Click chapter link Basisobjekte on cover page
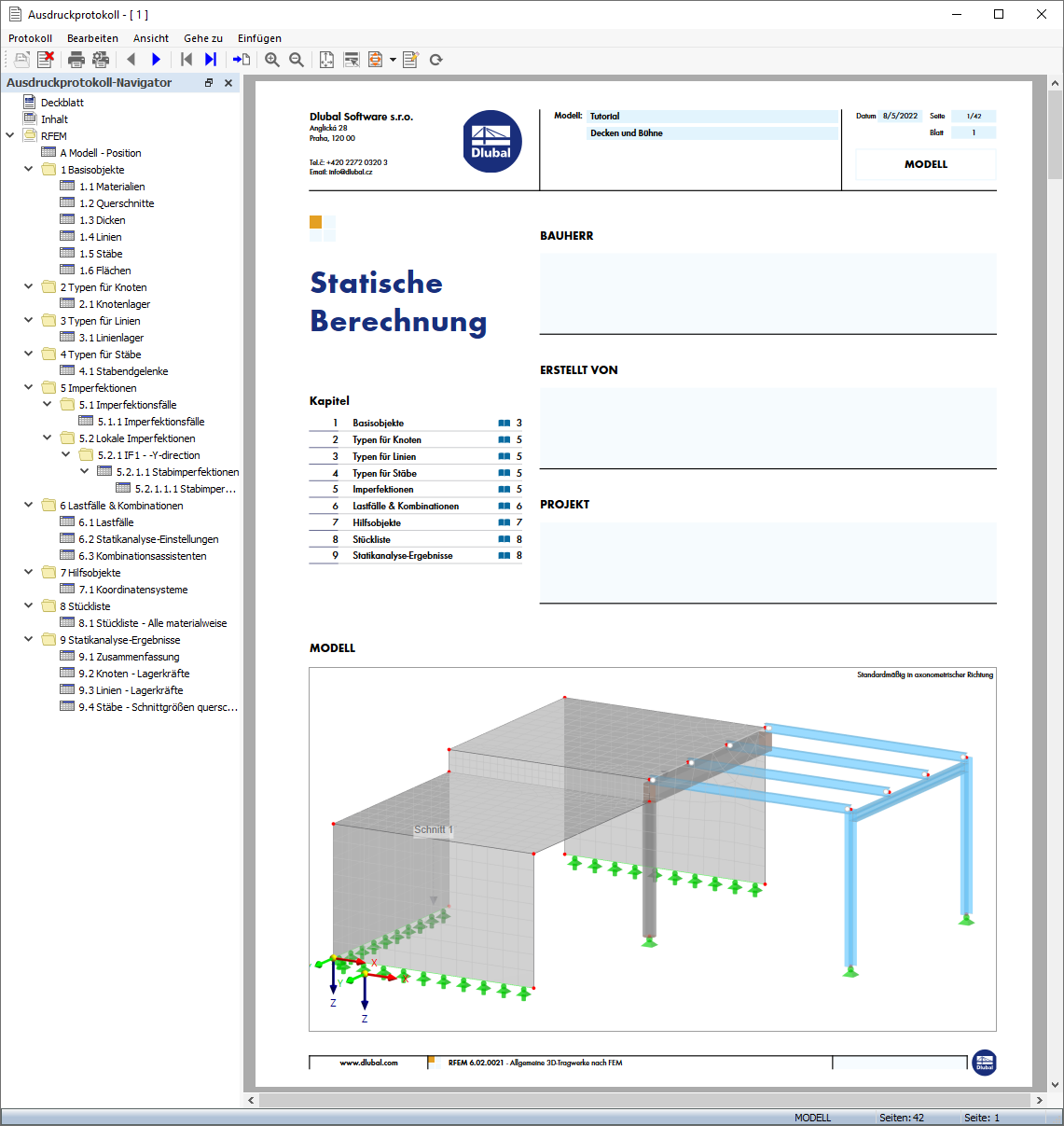Screen dimensions: 1064x1126 378,424
